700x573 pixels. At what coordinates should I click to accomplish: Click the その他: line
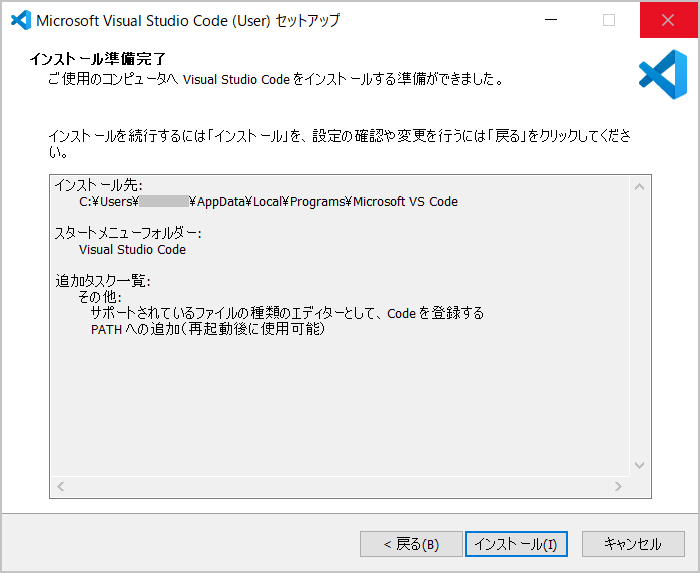[100, 297]
